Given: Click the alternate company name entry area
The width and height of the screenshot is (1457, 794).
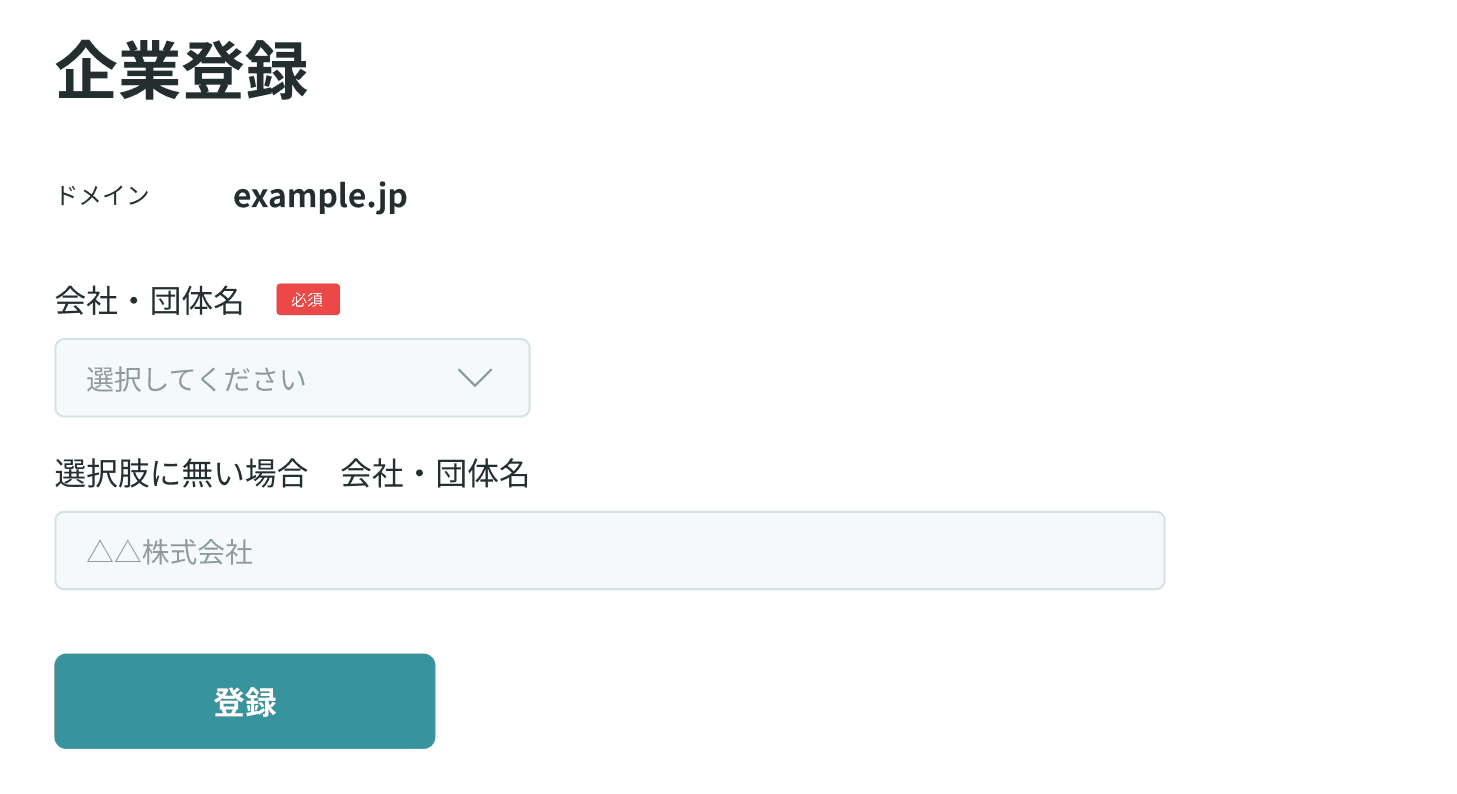Looking at the screenshot, I should (x=610, y=550).
